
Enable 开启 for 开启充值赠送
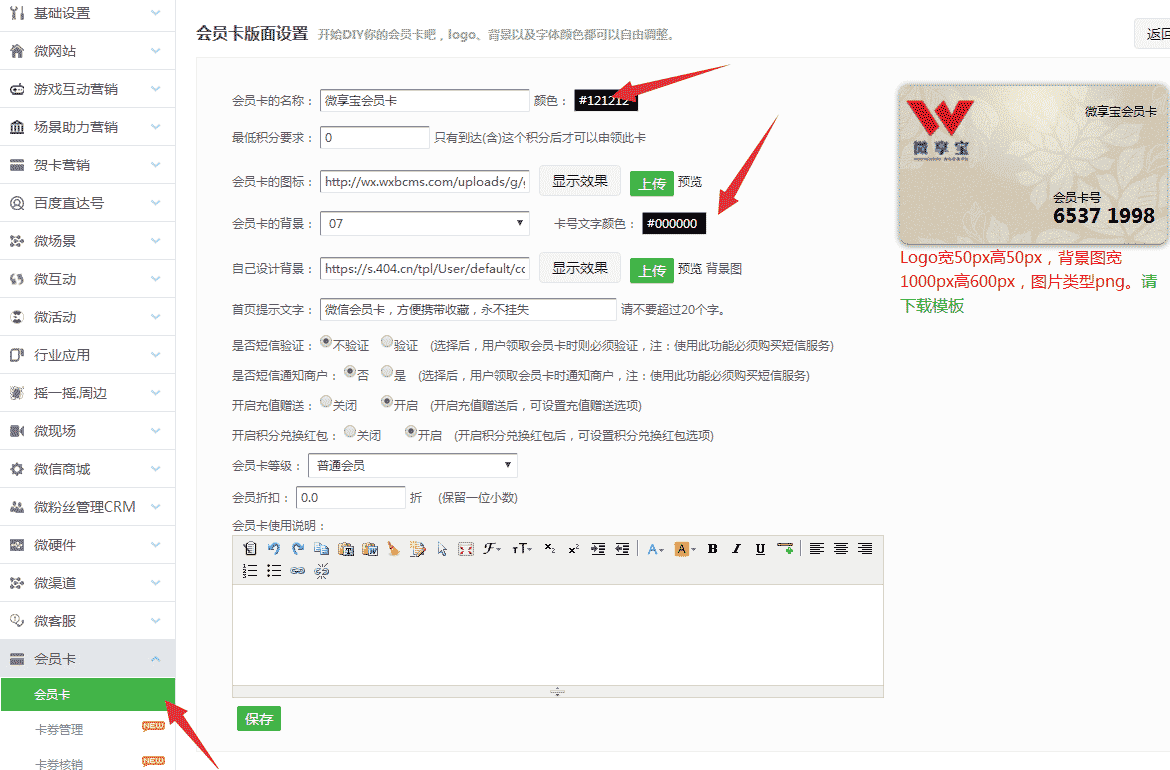point(388,403)
